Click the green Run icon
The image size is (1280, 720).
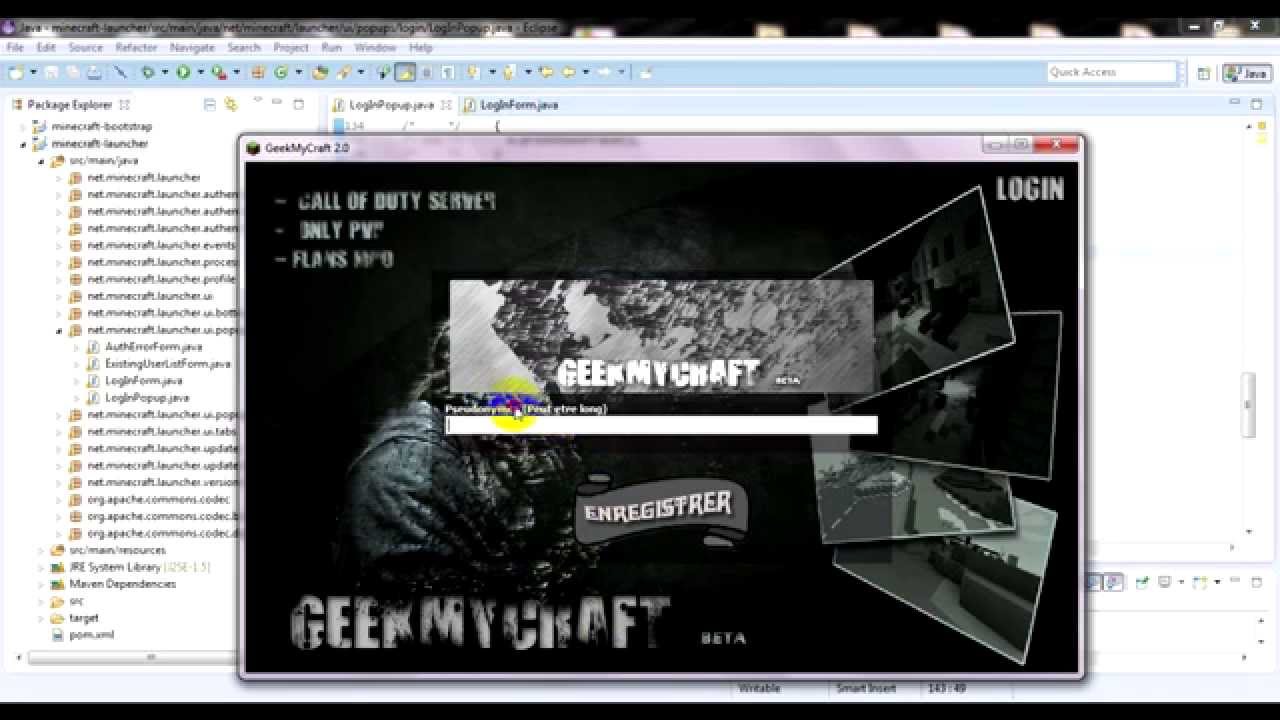183,72
